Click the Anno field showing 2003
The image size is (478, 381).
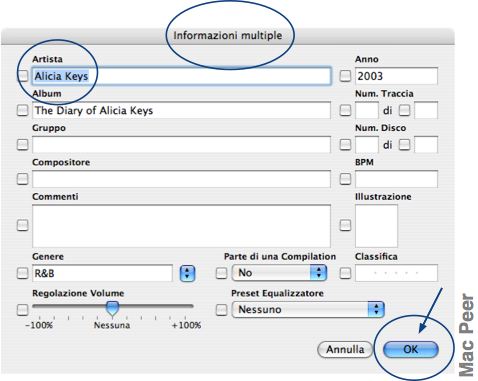[x=396, y=76]
